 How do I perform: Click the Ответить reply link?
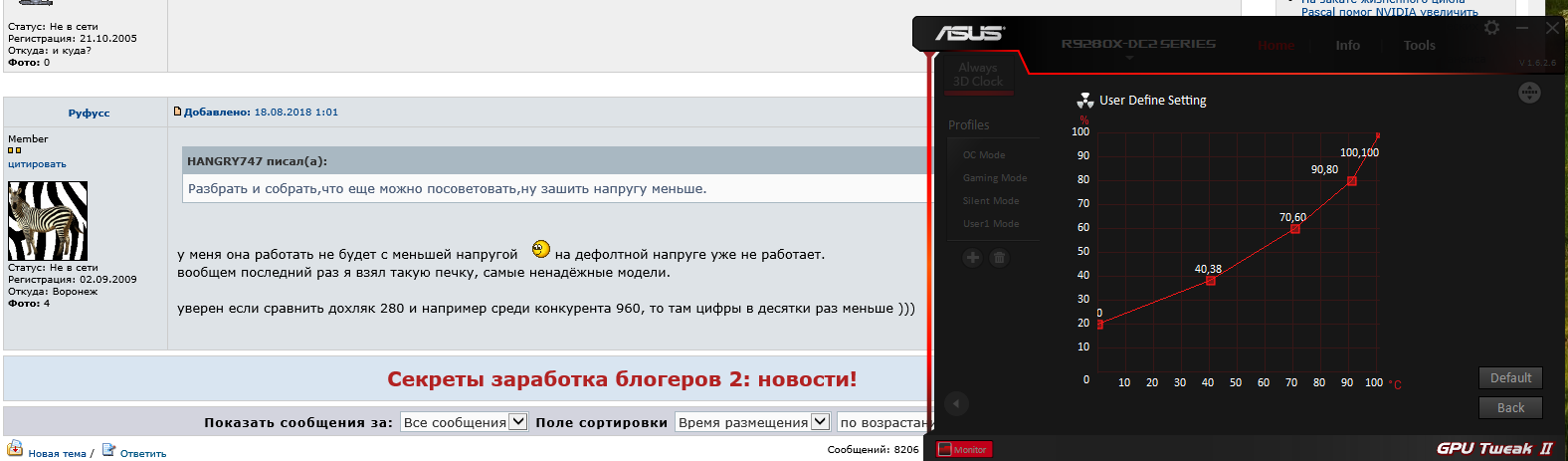coord(143,453)
